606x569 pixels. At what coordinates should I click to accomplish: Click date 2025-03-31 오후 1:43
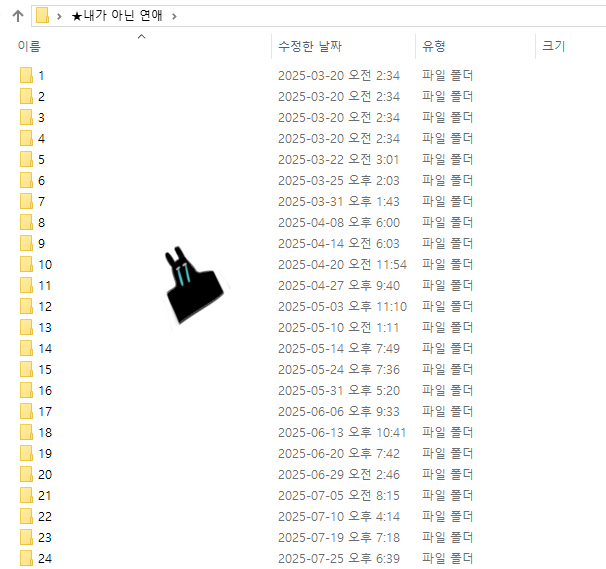point(339,201)
